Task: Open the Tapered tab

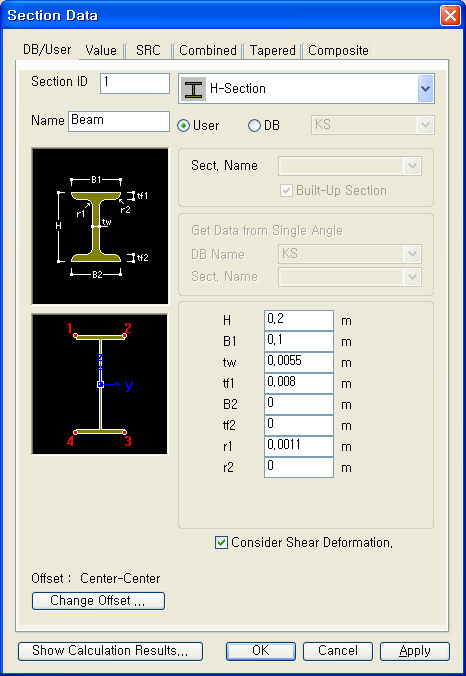Action: pyautogui.click(x=272, y=50)
